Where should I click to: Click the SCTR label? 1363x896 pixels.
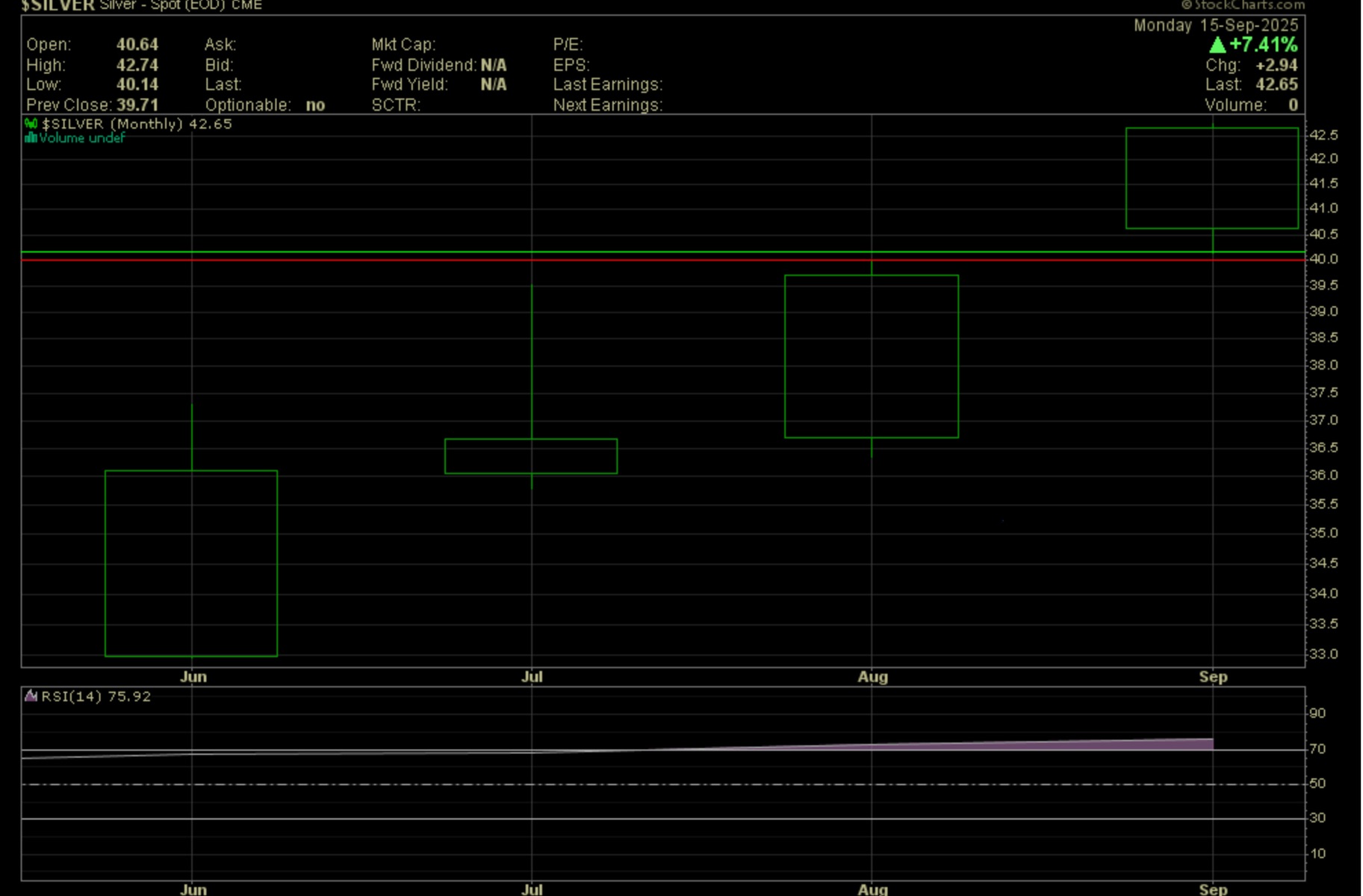click(396, 105)
